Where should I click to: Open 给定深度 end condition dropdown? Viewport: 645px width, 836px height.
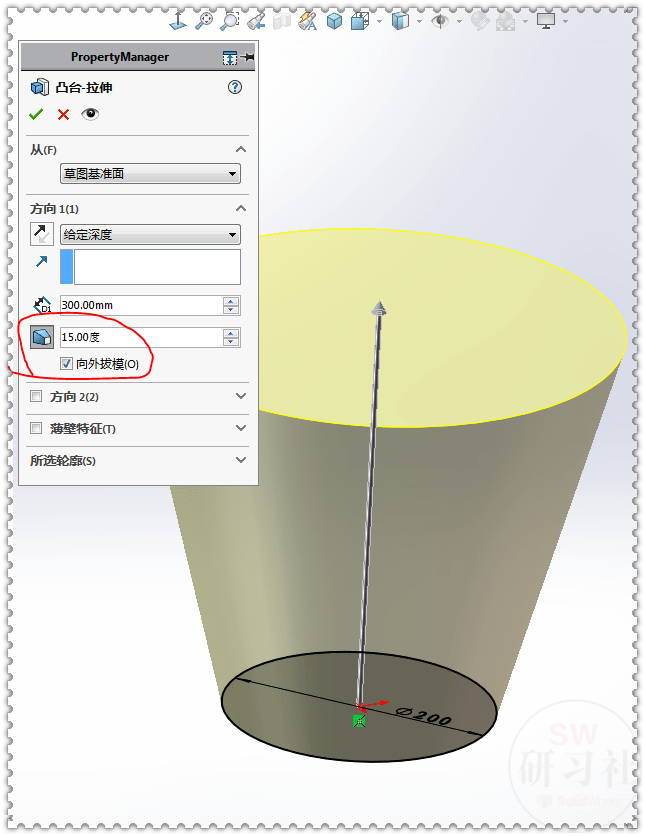pos(150,235)
